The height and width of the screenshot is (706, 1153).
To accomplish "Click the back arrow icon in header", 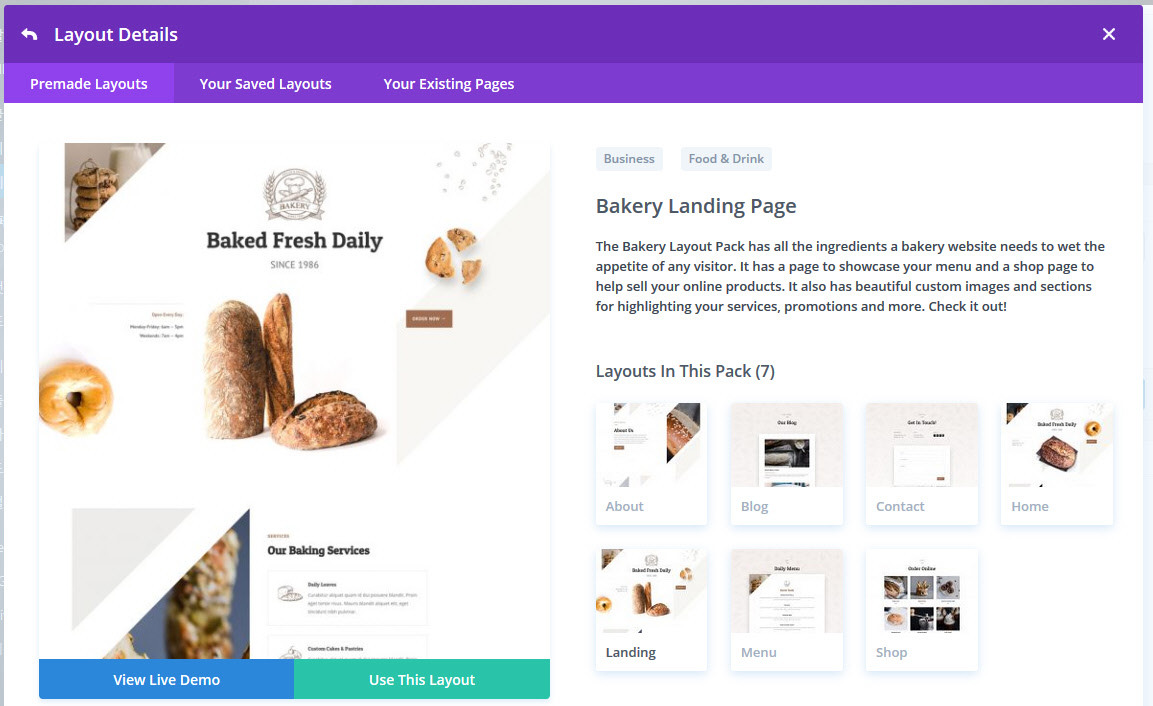I will pyautogui.click(x=29, y=35).
